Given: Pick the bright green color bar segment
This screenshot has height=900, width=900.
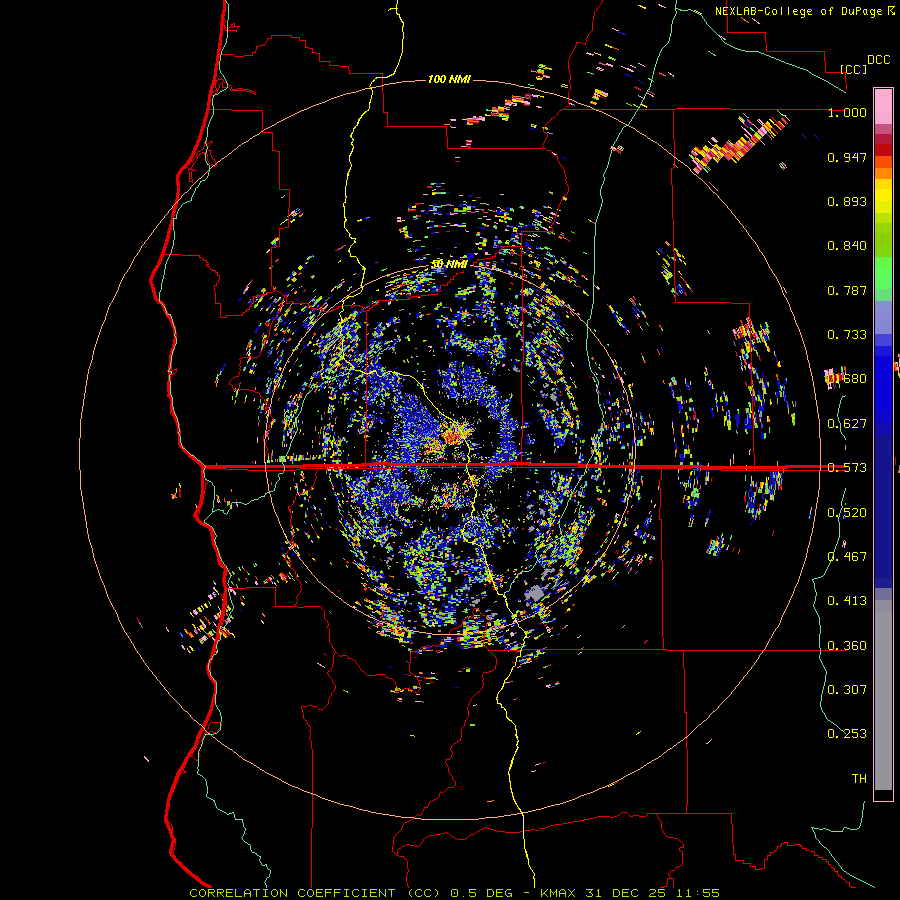Looking at the screenshot, I should tap(883, 273).
